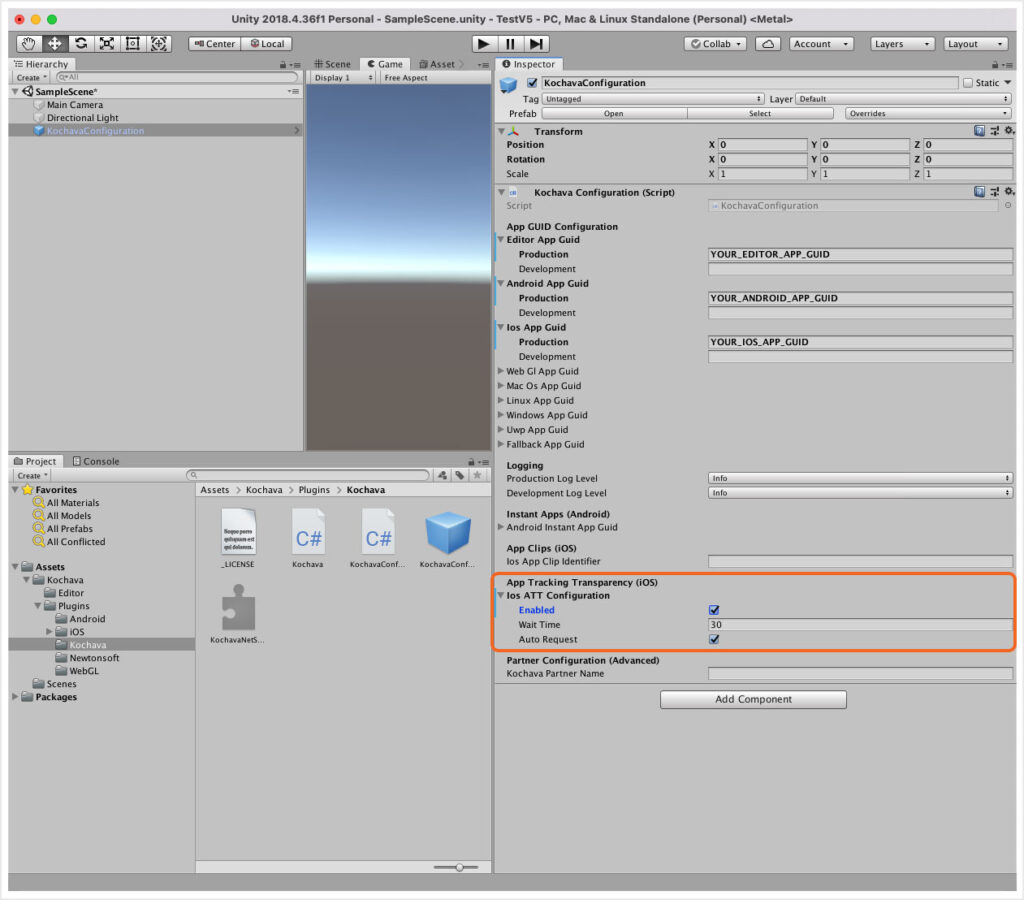This screenshot has height=900, width=1024.
Task: Toggle the KochavaConfiguration active checkbox
Action: pos(532,83)
